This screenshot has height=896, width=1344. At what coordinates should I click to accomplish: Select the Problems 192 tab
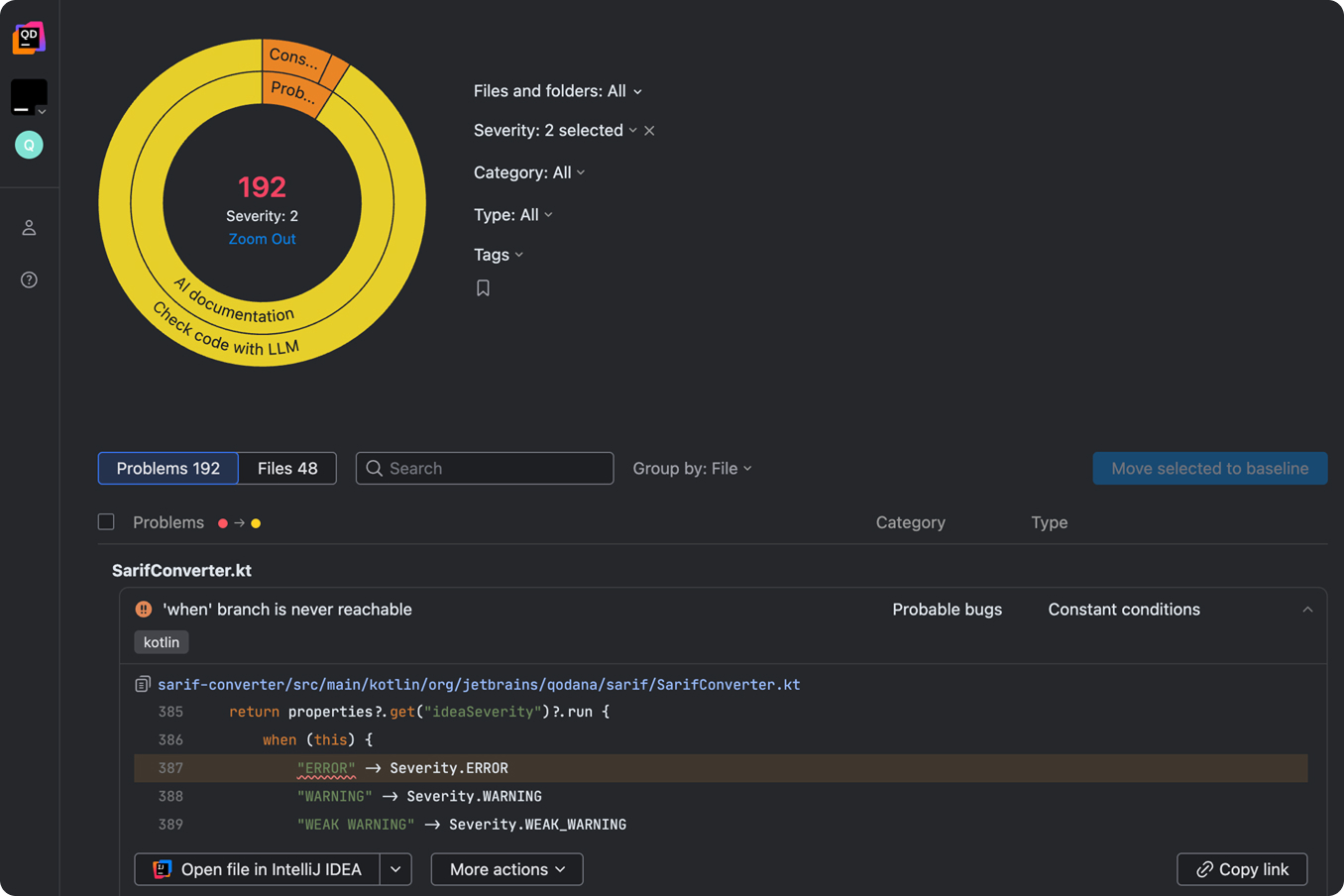pos(168,469)
